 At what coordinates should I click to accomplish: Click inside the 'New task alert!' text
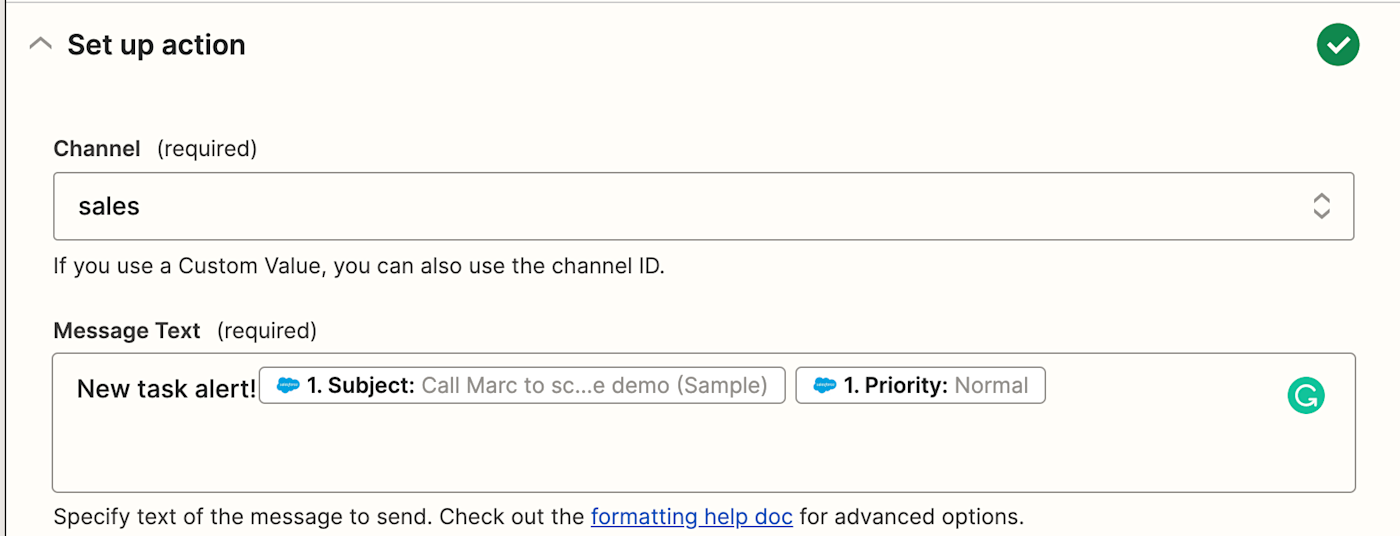(166, 389)
